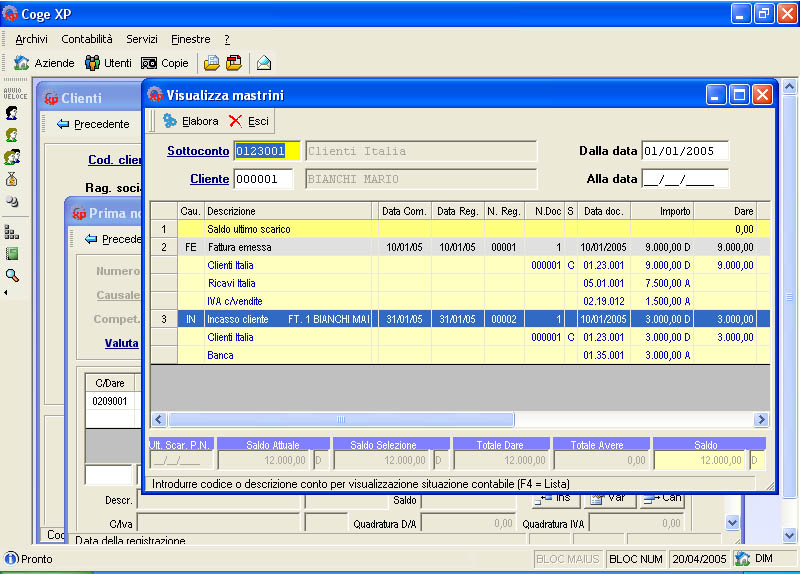Click Elabora in Visualizza mastrini
The width and height of the screenshot is (800, 574).
(191, 121)
